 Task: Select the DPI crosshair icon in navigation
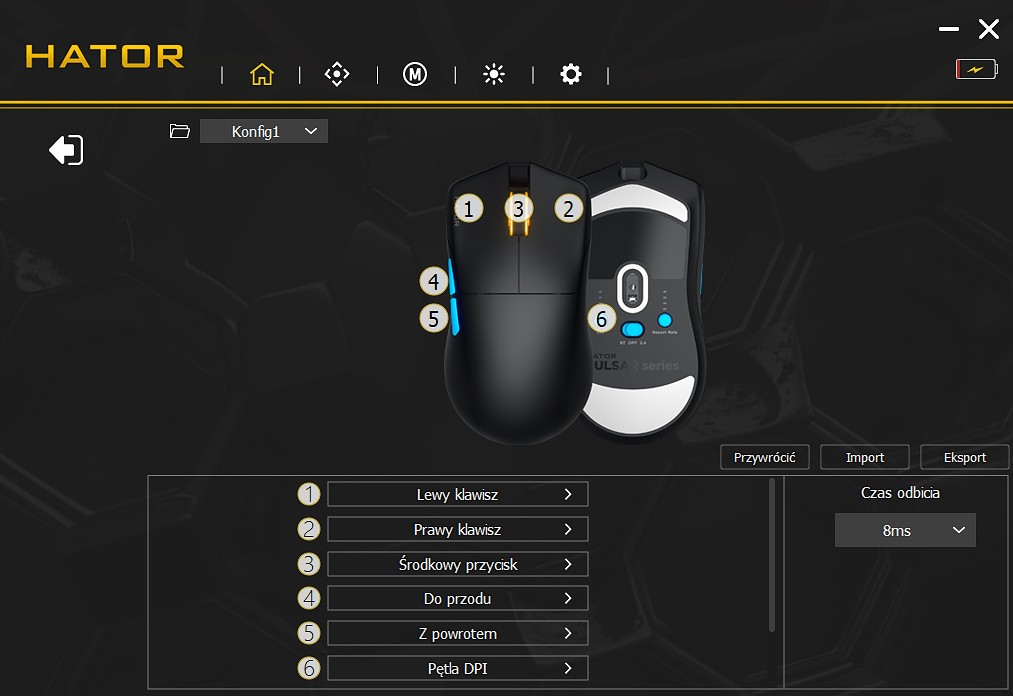point(336,73)
